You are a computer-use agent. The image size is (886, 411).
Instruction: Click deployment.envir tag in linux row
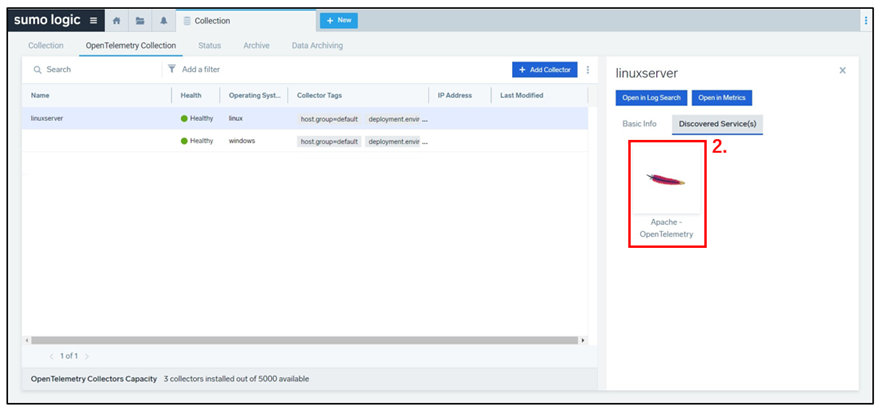(x=394, y=119)
